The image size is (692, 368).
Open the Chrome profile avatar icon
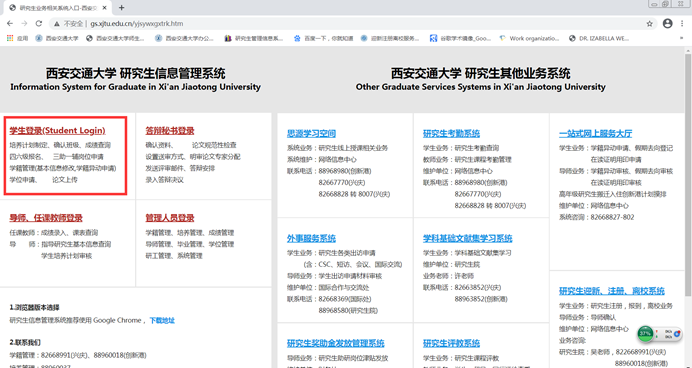click(x=668, y=23)
